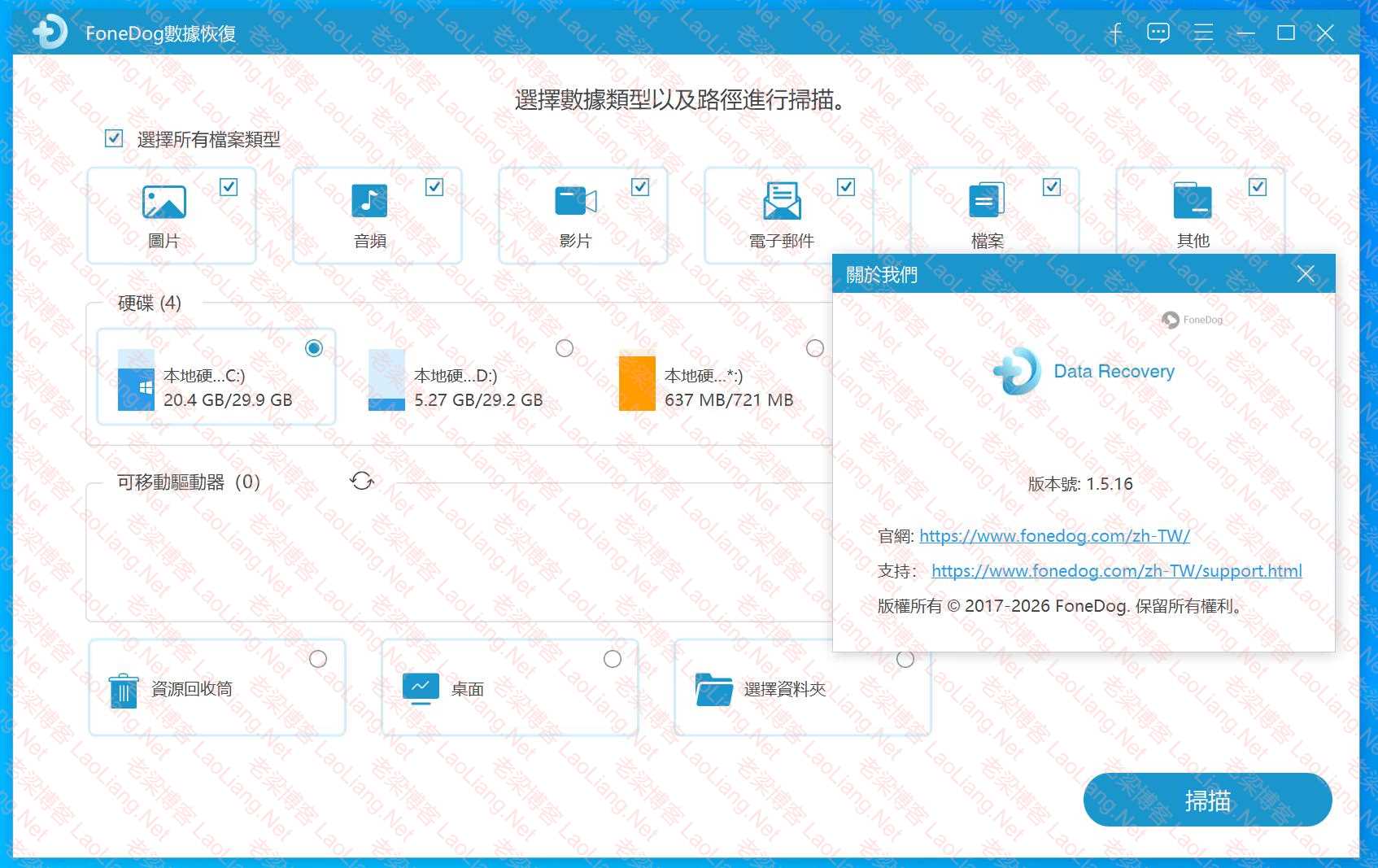
Task: Click the refresh removable drives icon
Action: (362, 481)
